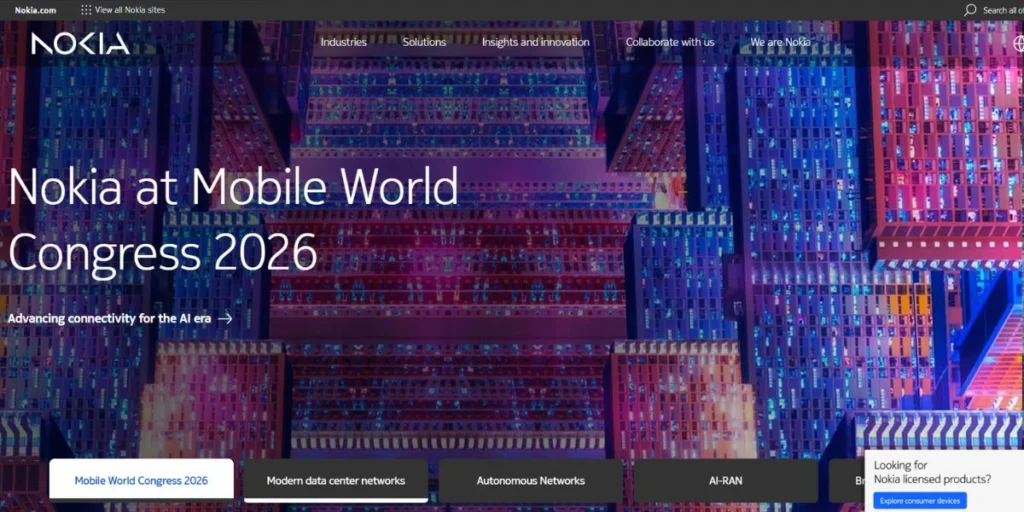Click the Nokia logo
Viewport: 1024px width, 512px height.
point(80,44)
